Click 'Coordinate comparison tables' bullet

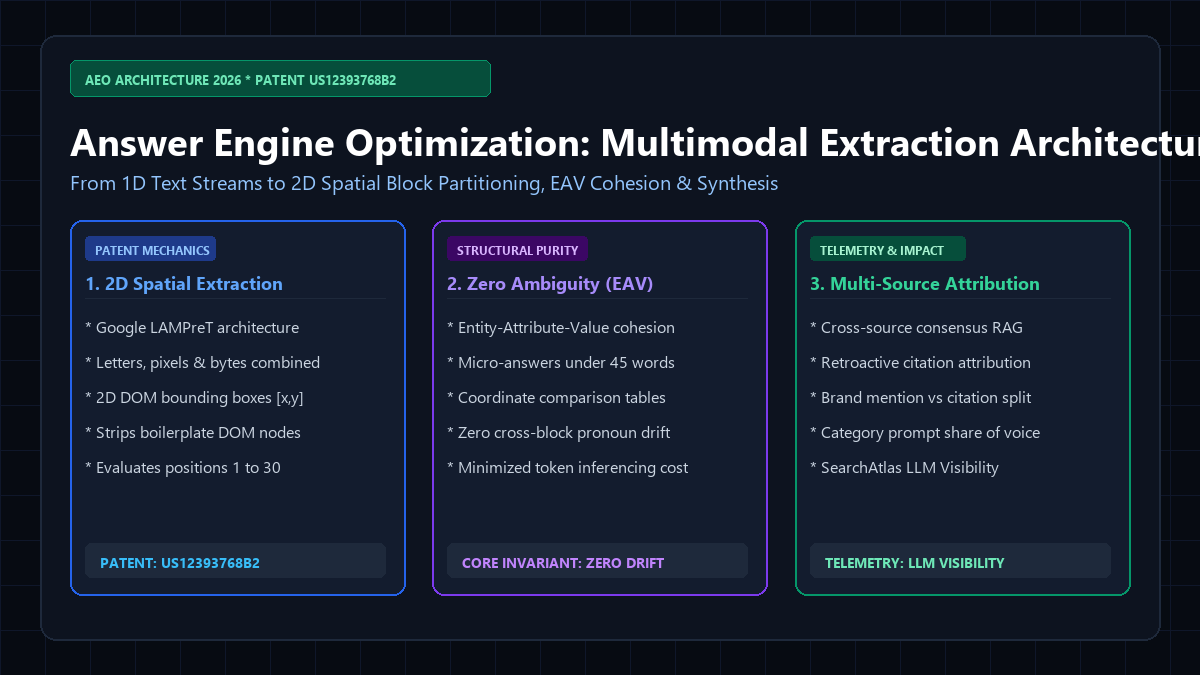pyautogui.click(x=556, y=398)
